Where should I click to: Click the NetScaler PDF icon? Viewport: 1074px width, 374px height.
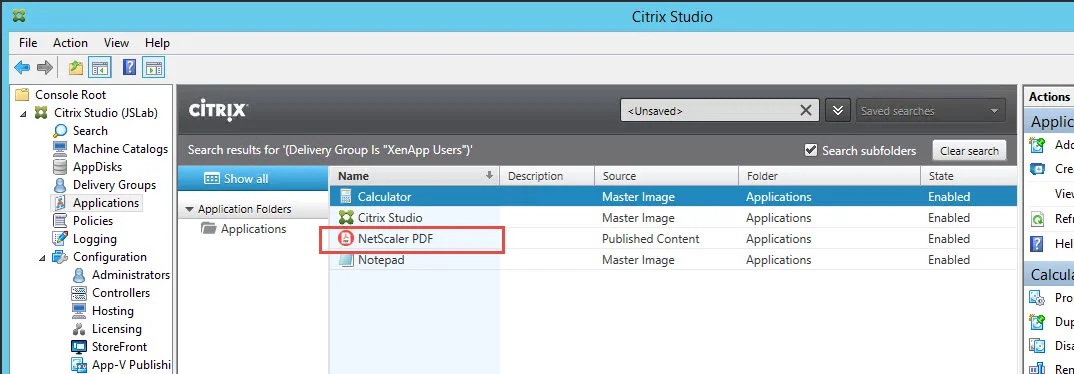click(x=346, y=239)
